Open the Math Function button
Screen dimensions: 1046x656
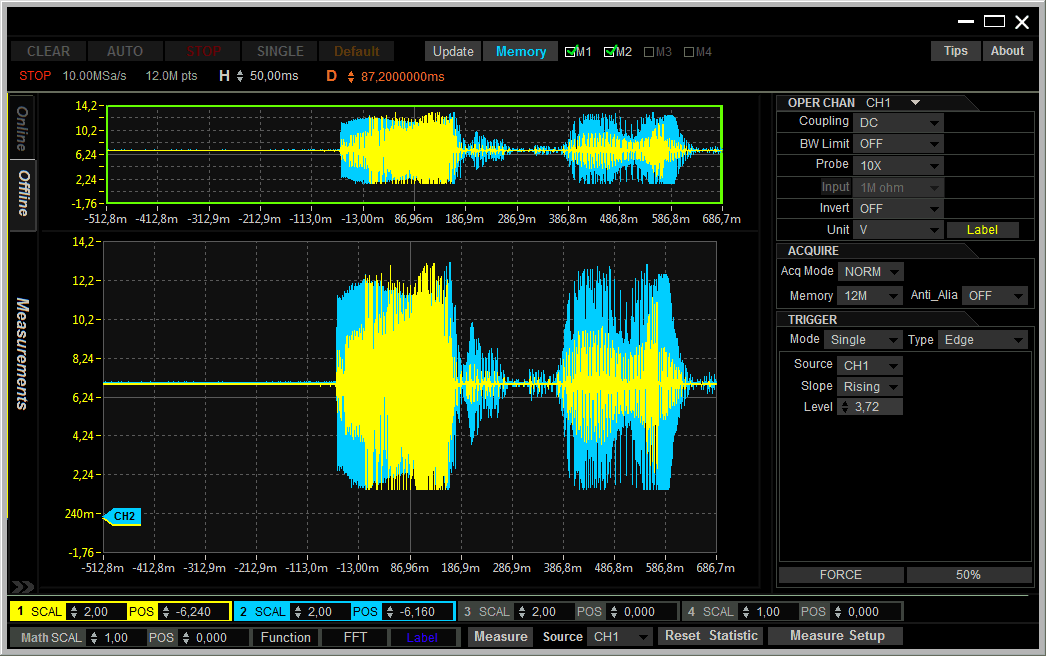286,637
